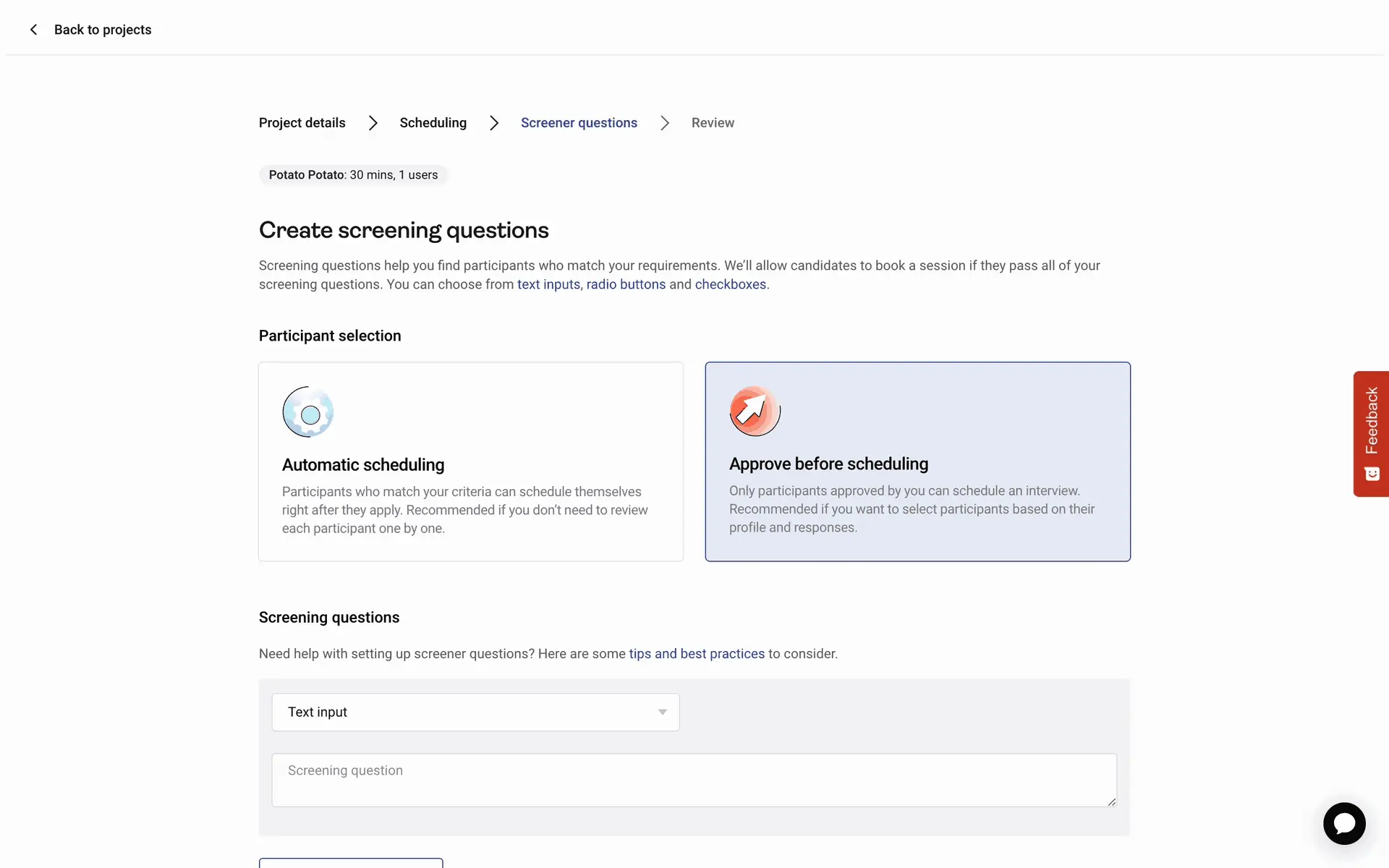Image resolution: width=1389 pixels, height=868 pixels.
Task: Click the Approve before scheduling arrow icon
Action: point(755,411)
